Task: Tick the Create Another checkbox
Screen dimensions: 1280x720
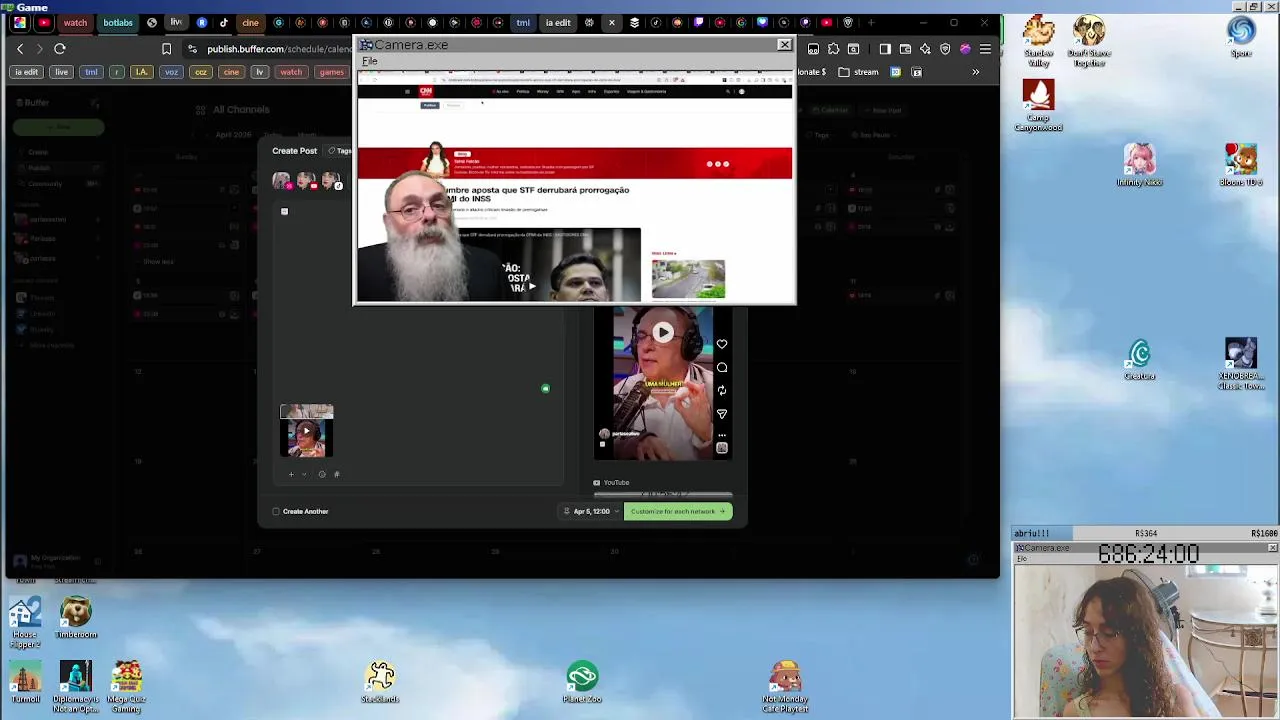Action: coord(276,511)
